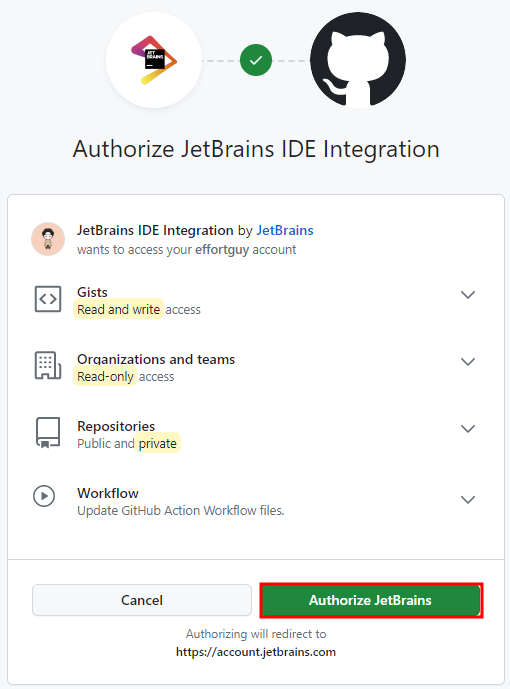Click the Organizations building icon
The height and width of the screenshot is (689, 510).
[x=48, y=366]
